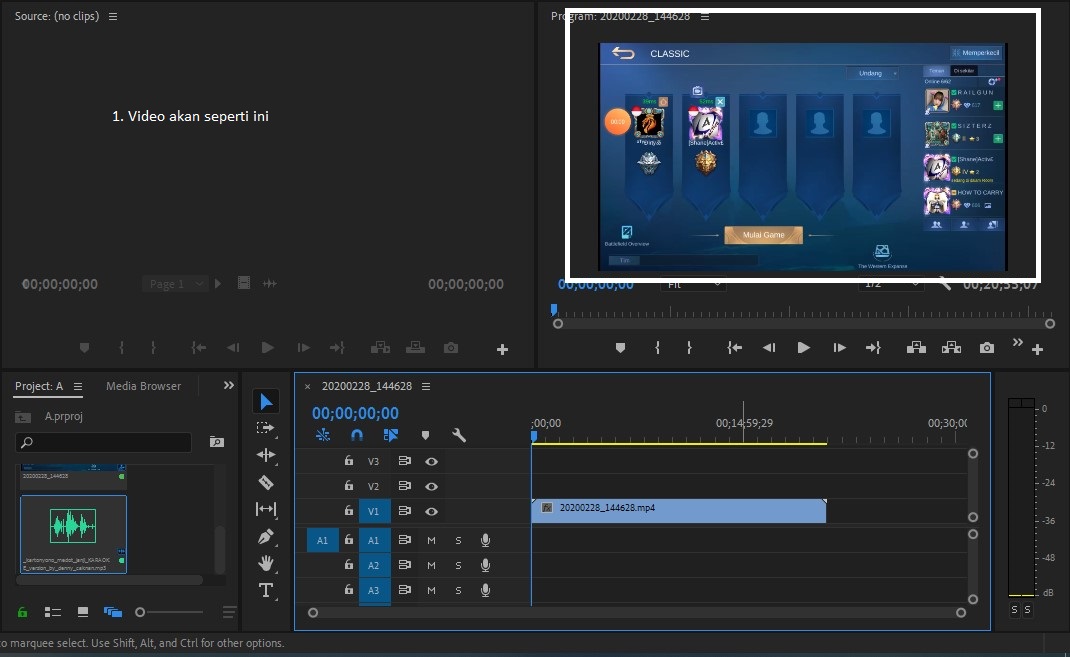Select the mp3 audio waveform thumbnail
1070x657 pixels.
(73, 525)
